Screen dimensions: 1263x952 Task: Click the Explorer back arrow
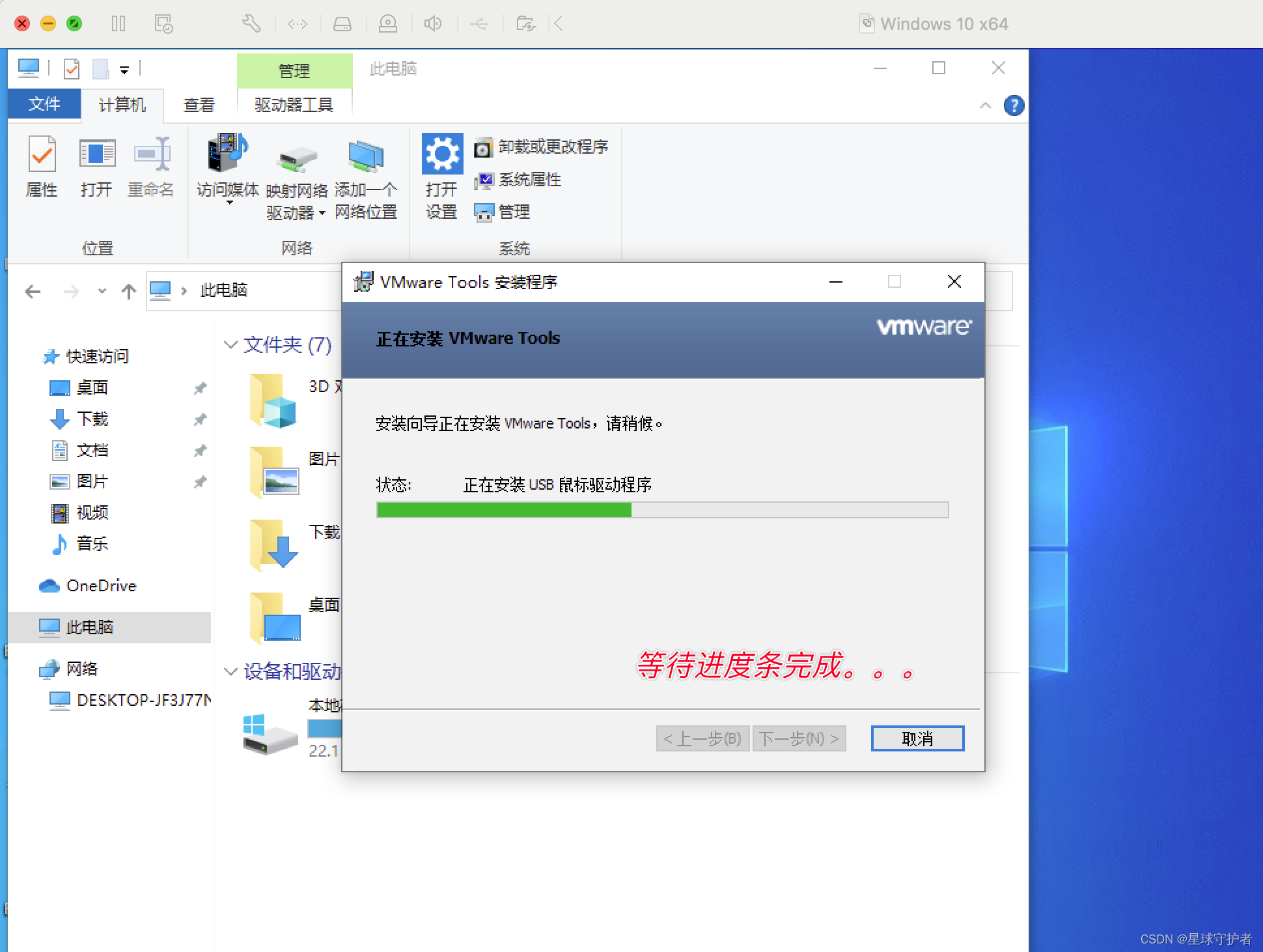tap(33, 291)
